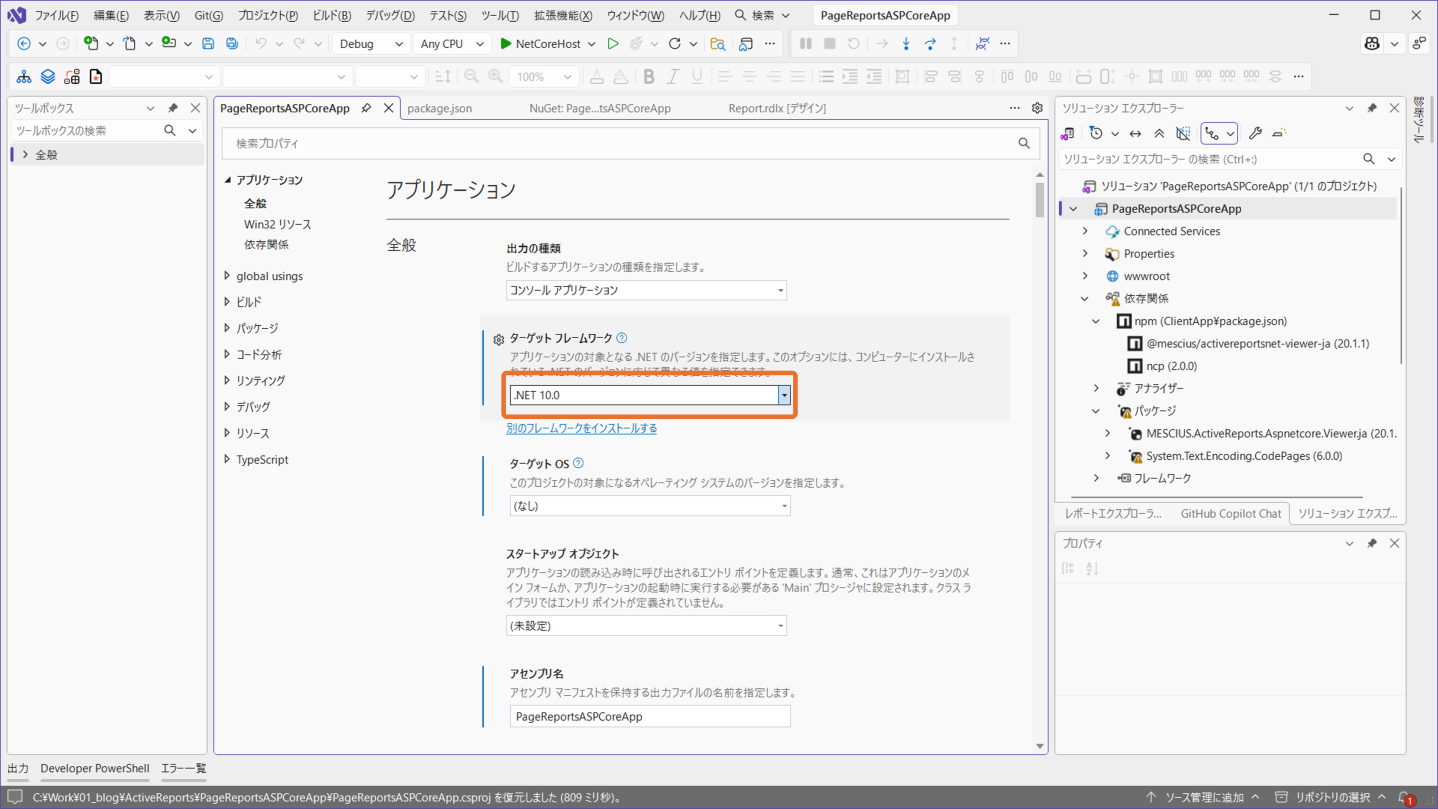
Task: Pin the ツールボックス panel
Action: point(172,108)
